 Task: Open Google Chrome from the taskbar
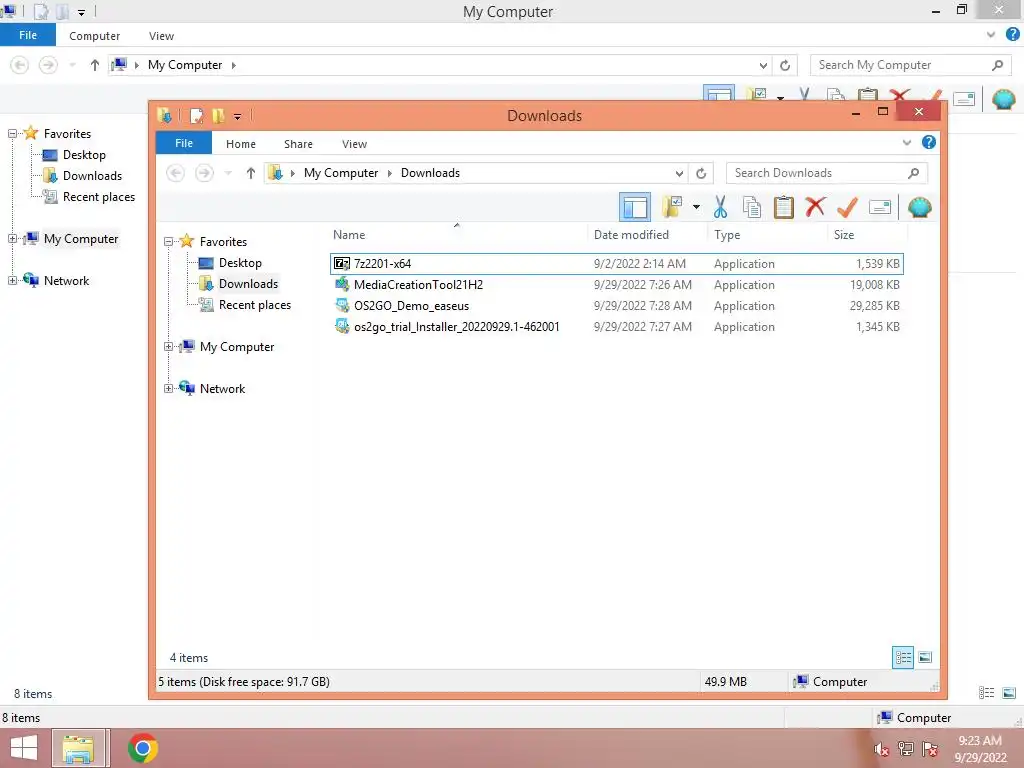(142, 748)
